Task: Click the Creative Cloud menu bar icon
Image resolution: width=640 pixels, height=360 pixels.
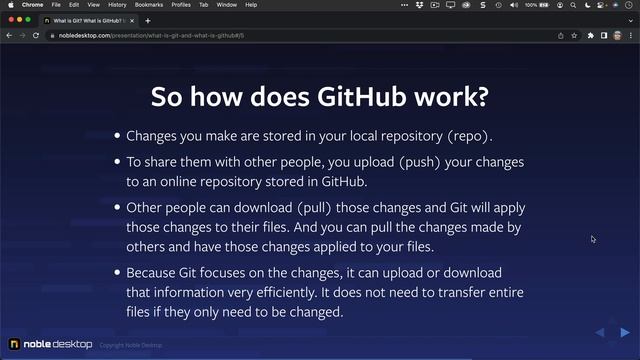Action: 466,5
